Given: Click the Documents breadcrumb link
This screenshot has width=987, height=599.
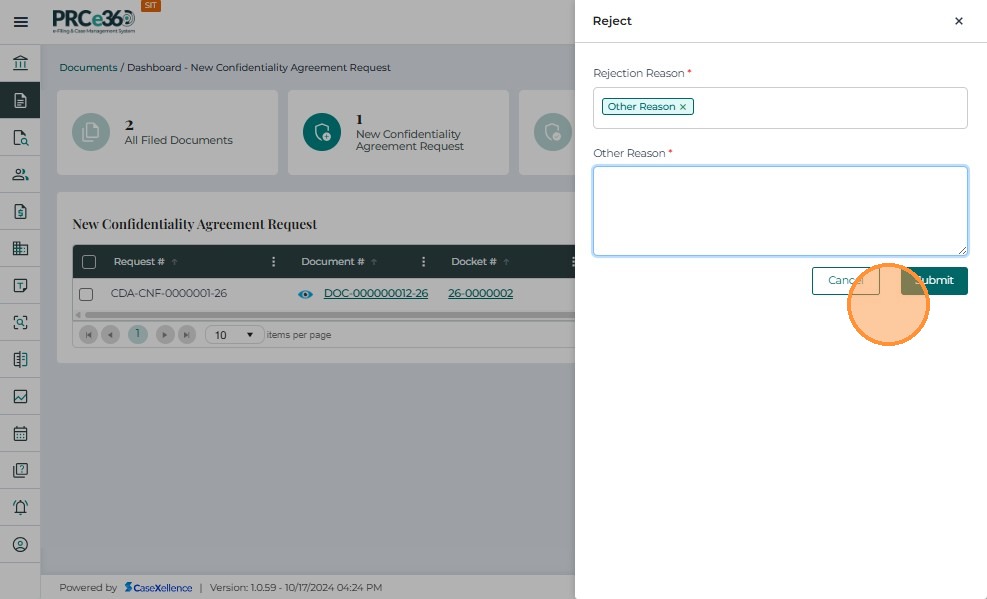Looking at the screenshot, I should coord(88,67).
